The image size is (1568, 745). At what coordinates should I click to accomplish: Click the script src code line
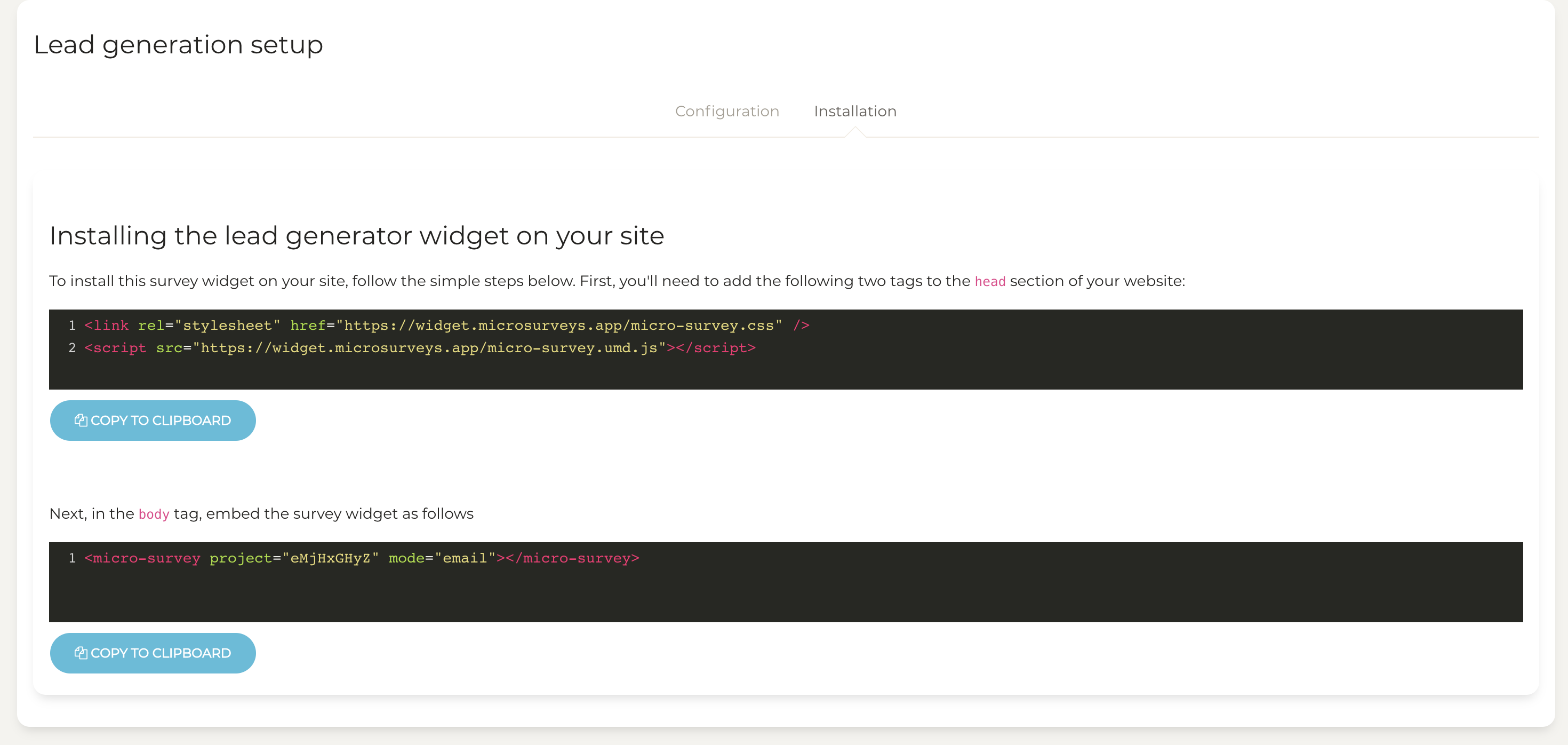[x=419, y=348]
